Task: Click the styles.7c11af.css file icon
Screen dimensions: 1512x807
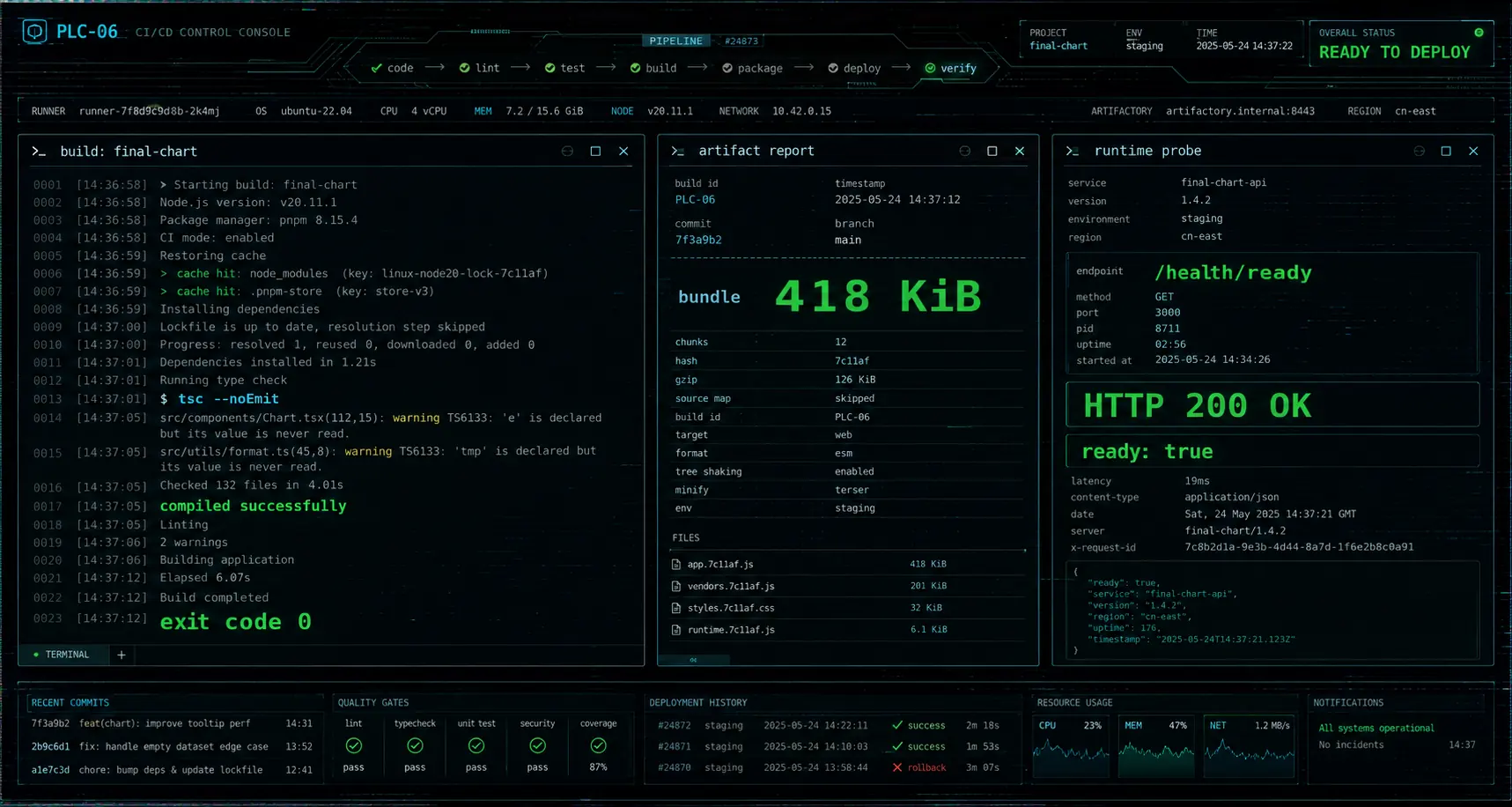Action: [676, 609]
